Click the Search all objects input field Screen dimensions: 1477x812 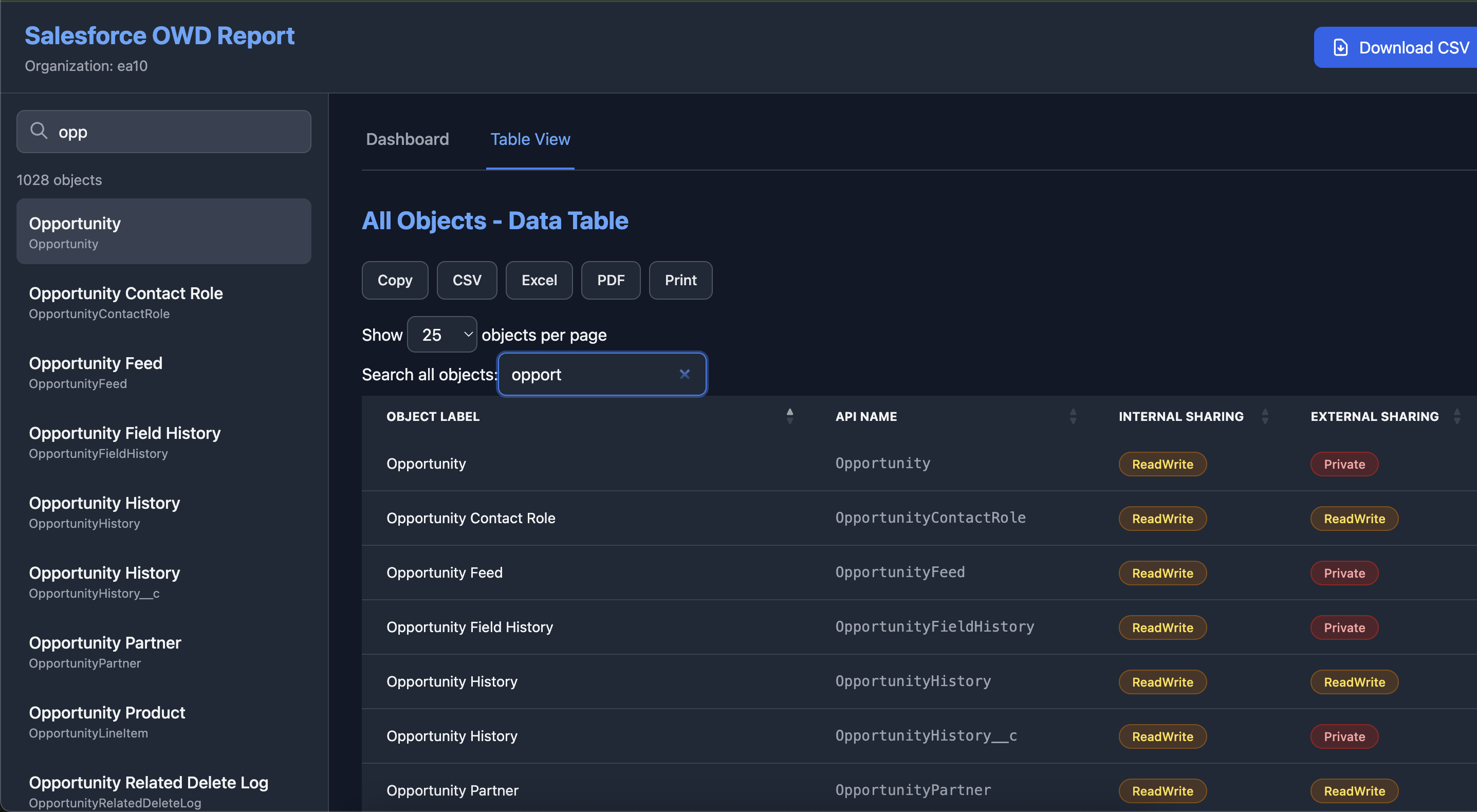(590, 374)
